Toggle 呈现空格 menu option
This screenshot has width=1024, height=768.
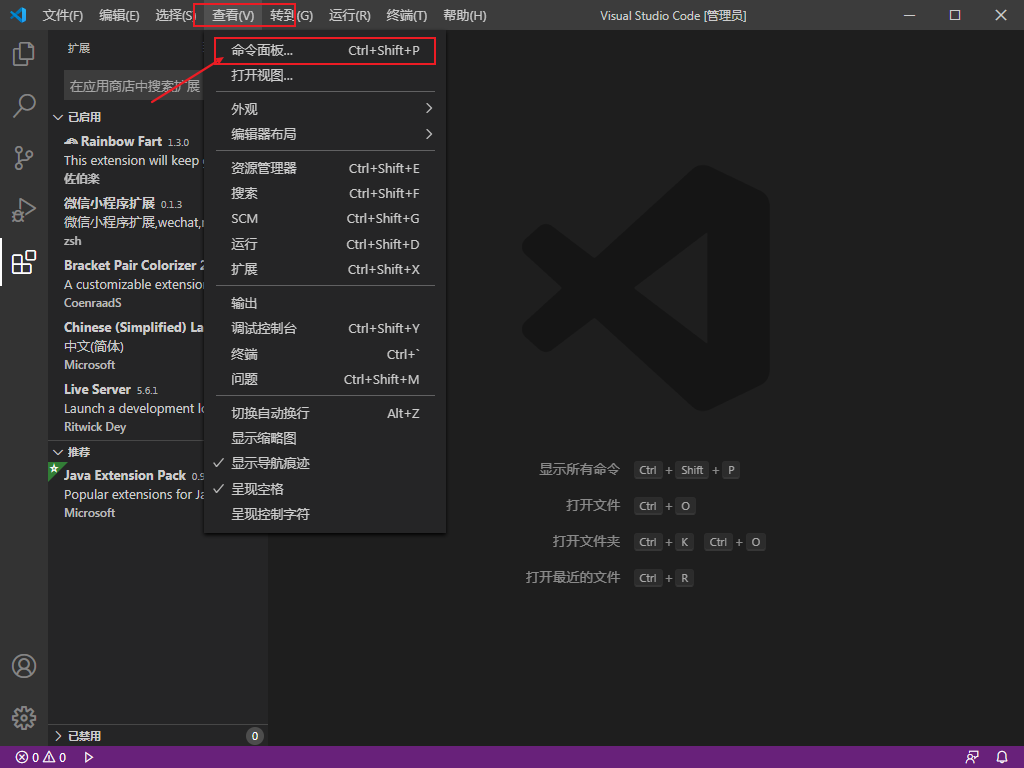pos(325,488)
